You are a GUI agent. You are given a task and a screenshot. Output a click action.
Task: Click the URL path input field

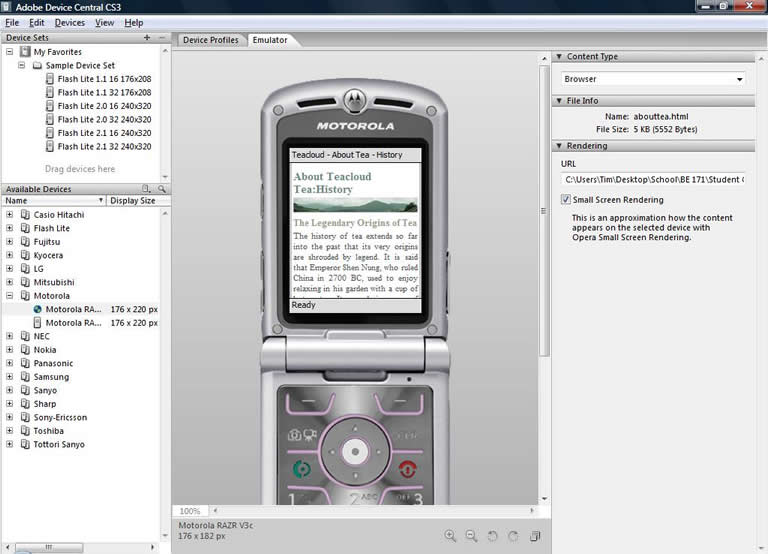653,179
